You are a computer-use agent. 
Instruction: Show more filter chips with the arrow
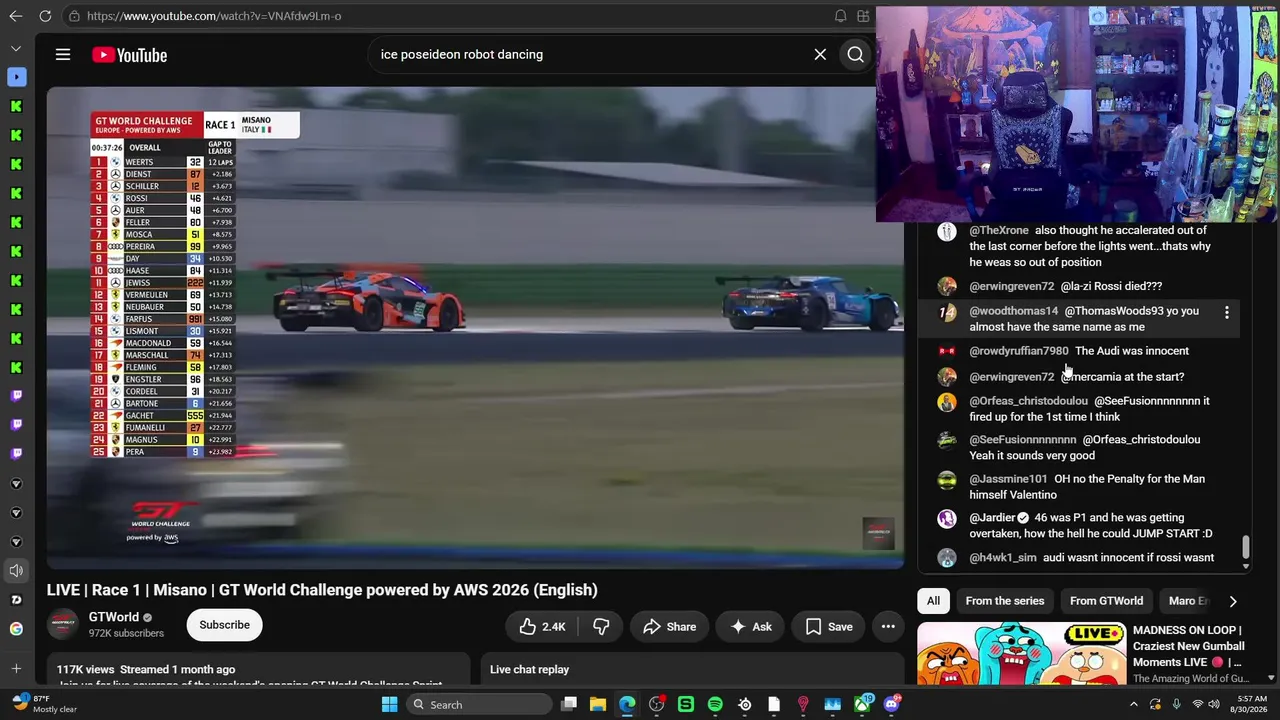pos(1232,601)
